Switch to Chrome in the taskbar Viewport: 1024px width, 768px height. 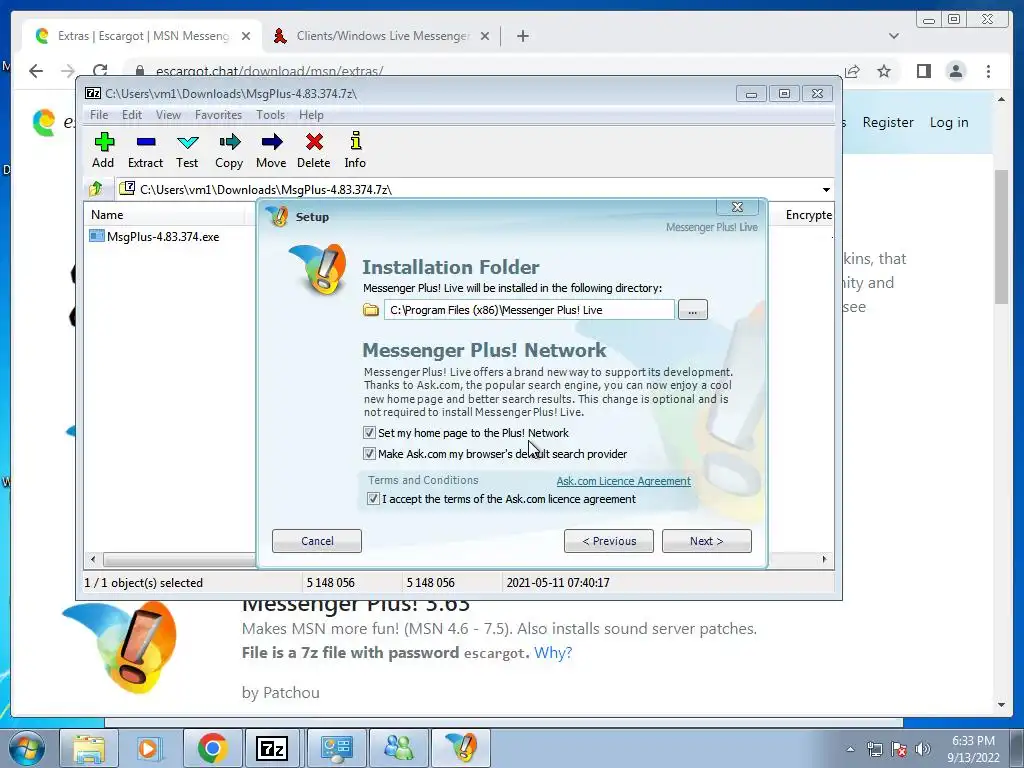click(212, 748)
